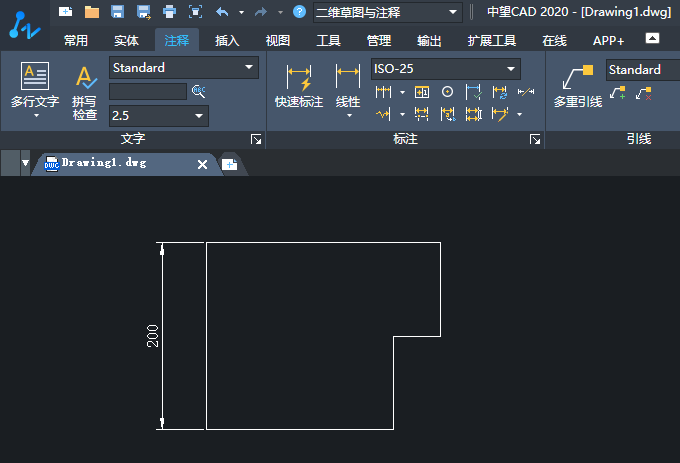Open the APP+ ribbon tab
Image resolution: width=680 pixels, height=463 pixels.
[x=608, y=40]
